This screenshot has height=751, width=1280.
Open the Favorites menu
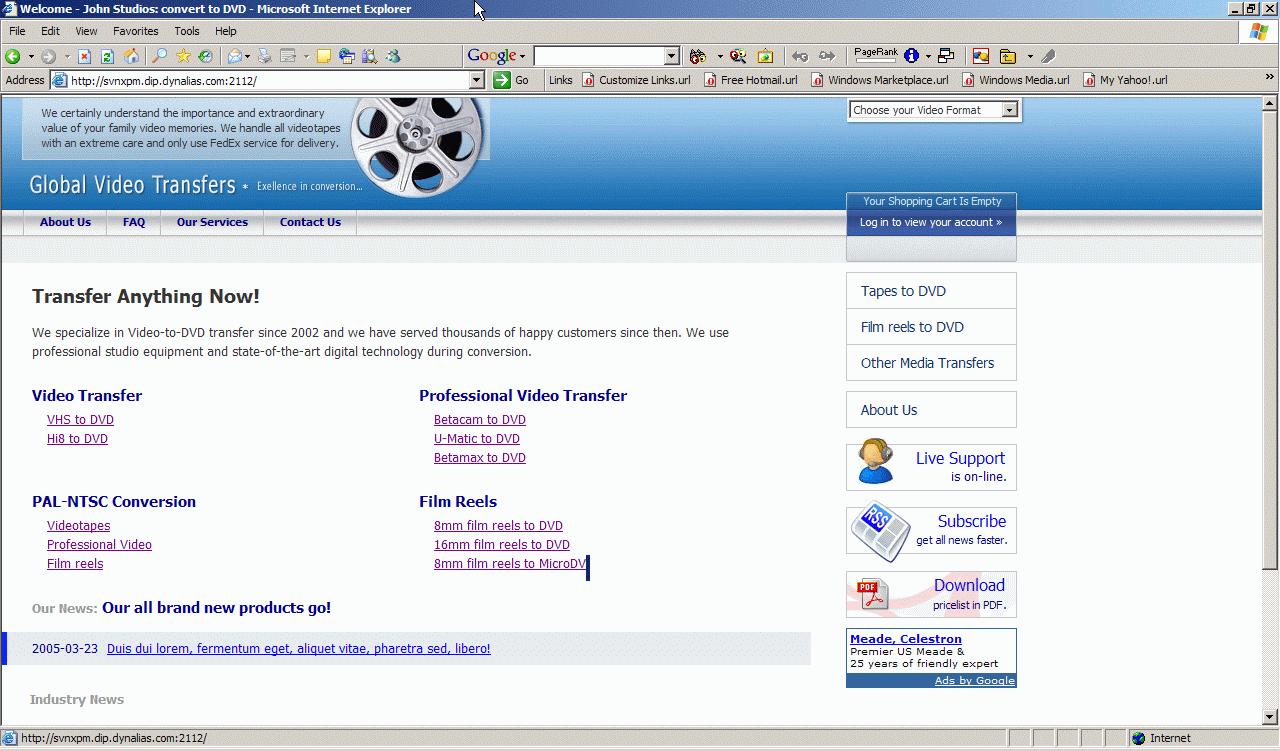tap(135, 31)
